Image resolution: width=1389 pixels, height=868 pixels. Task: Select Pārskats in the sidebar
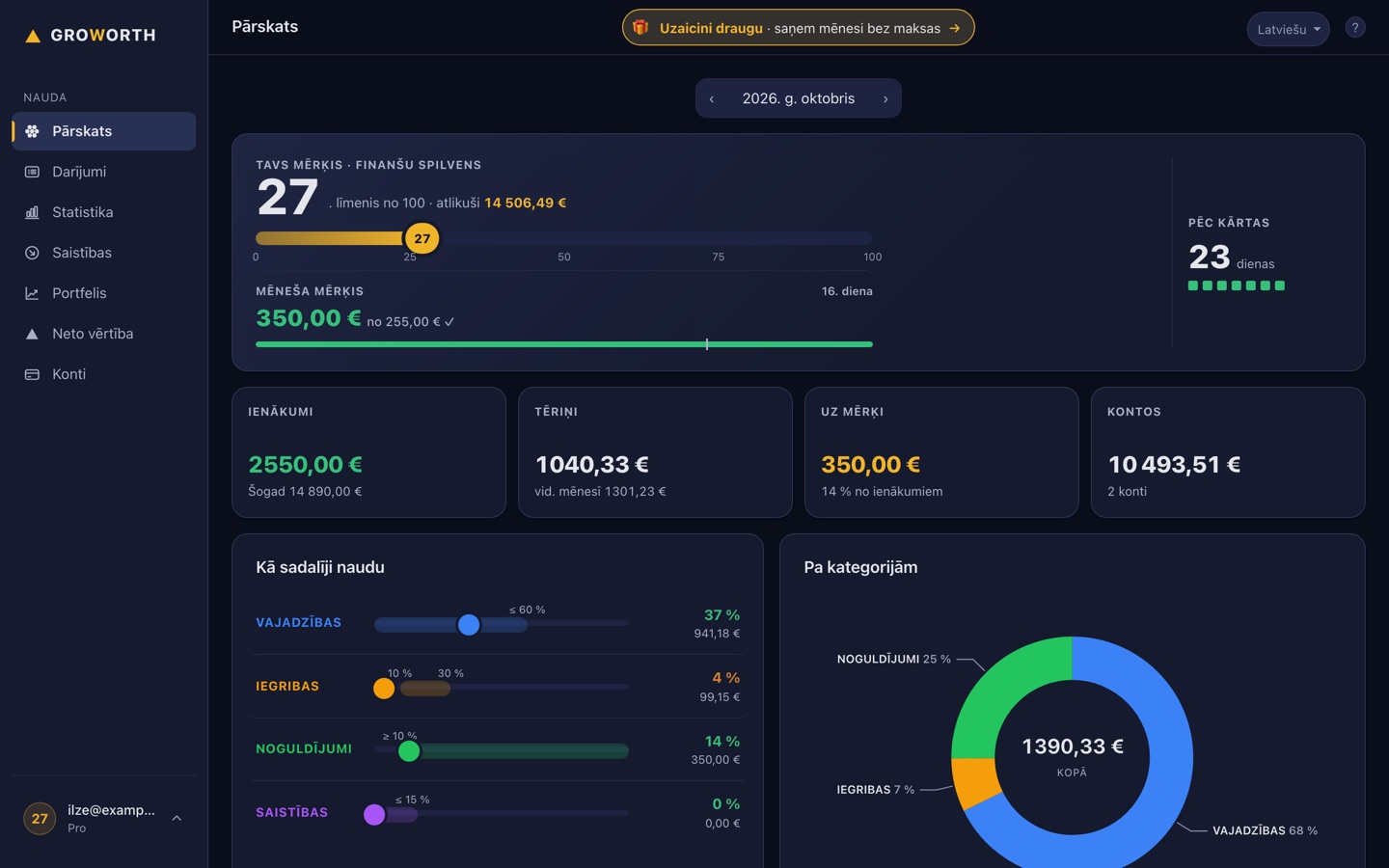click(x=104, y=131)
